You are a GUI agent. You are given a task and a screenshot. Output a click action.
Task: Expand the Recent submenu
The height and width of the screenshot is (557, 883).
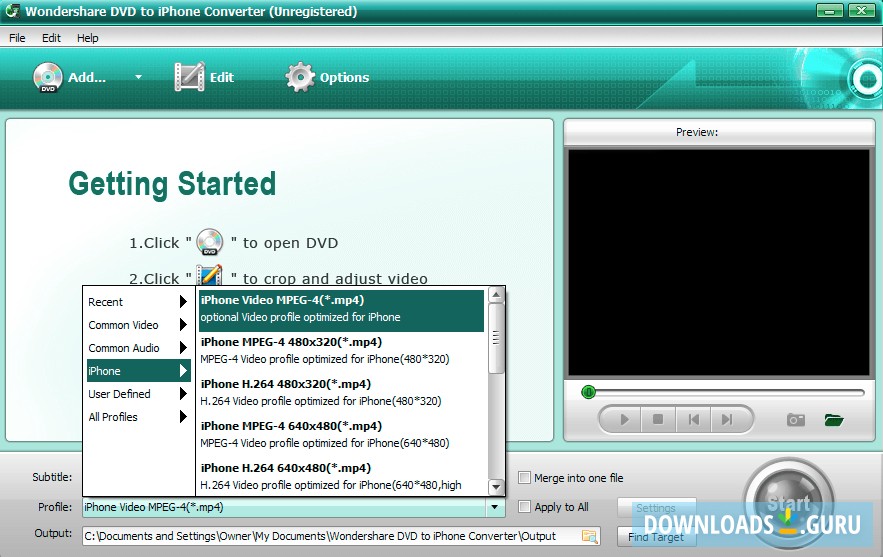137,302
